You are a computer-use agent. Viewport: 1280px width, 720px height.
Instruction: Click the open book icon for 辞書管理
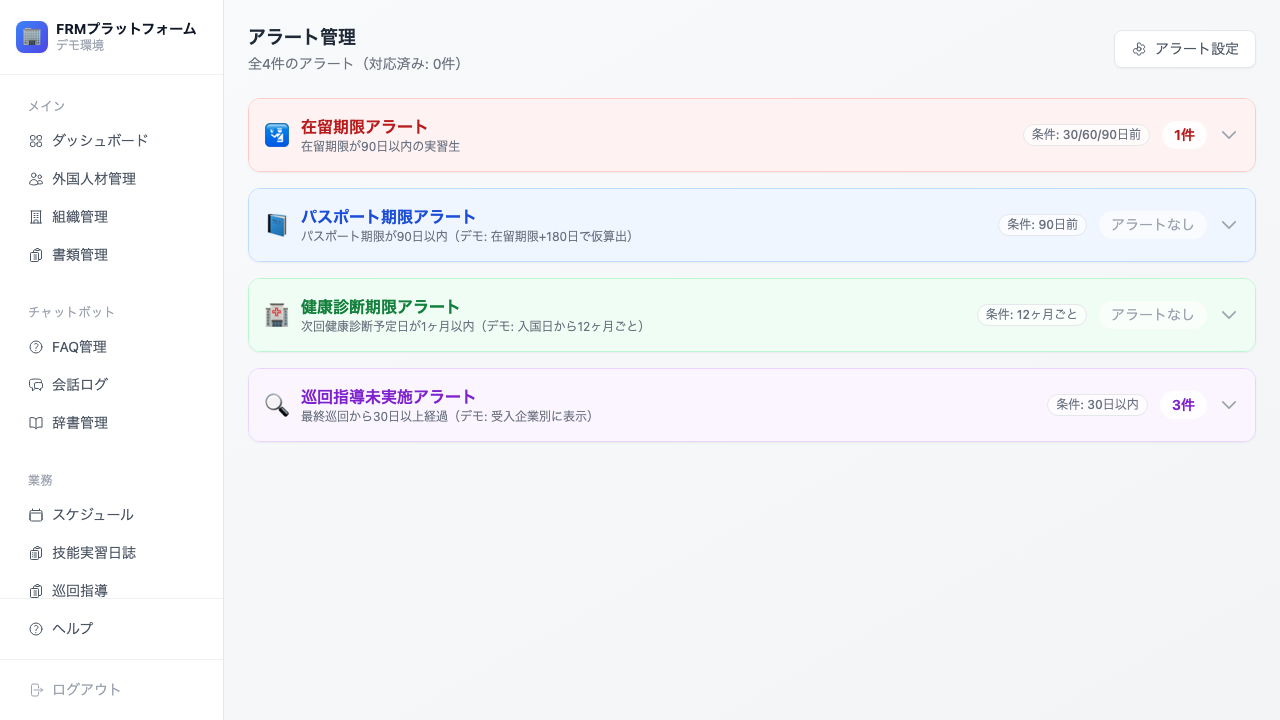pos(36,423)
